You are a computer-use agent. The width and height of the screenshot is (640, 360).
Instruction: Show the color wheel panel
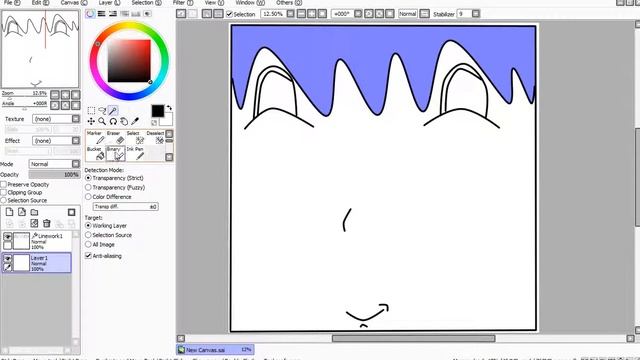[x=90, y=14]
